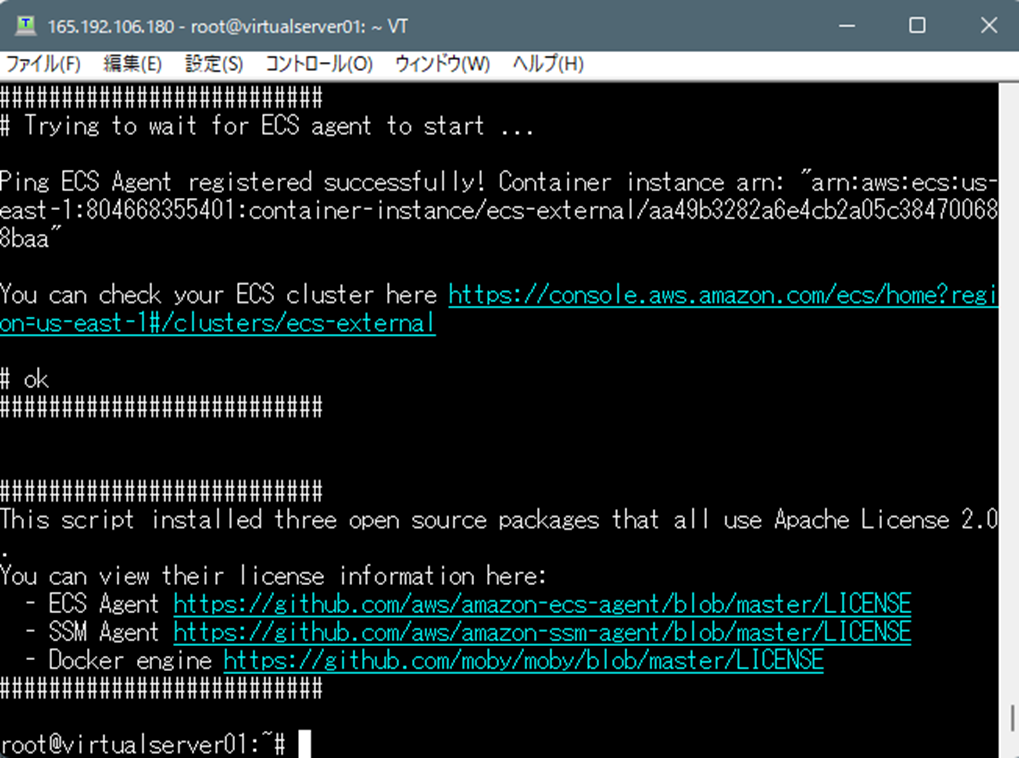Image resolution: width=1019 pixels, height=758 pixels.
Task: Close the Tera Term window
Action: point(988,25)
